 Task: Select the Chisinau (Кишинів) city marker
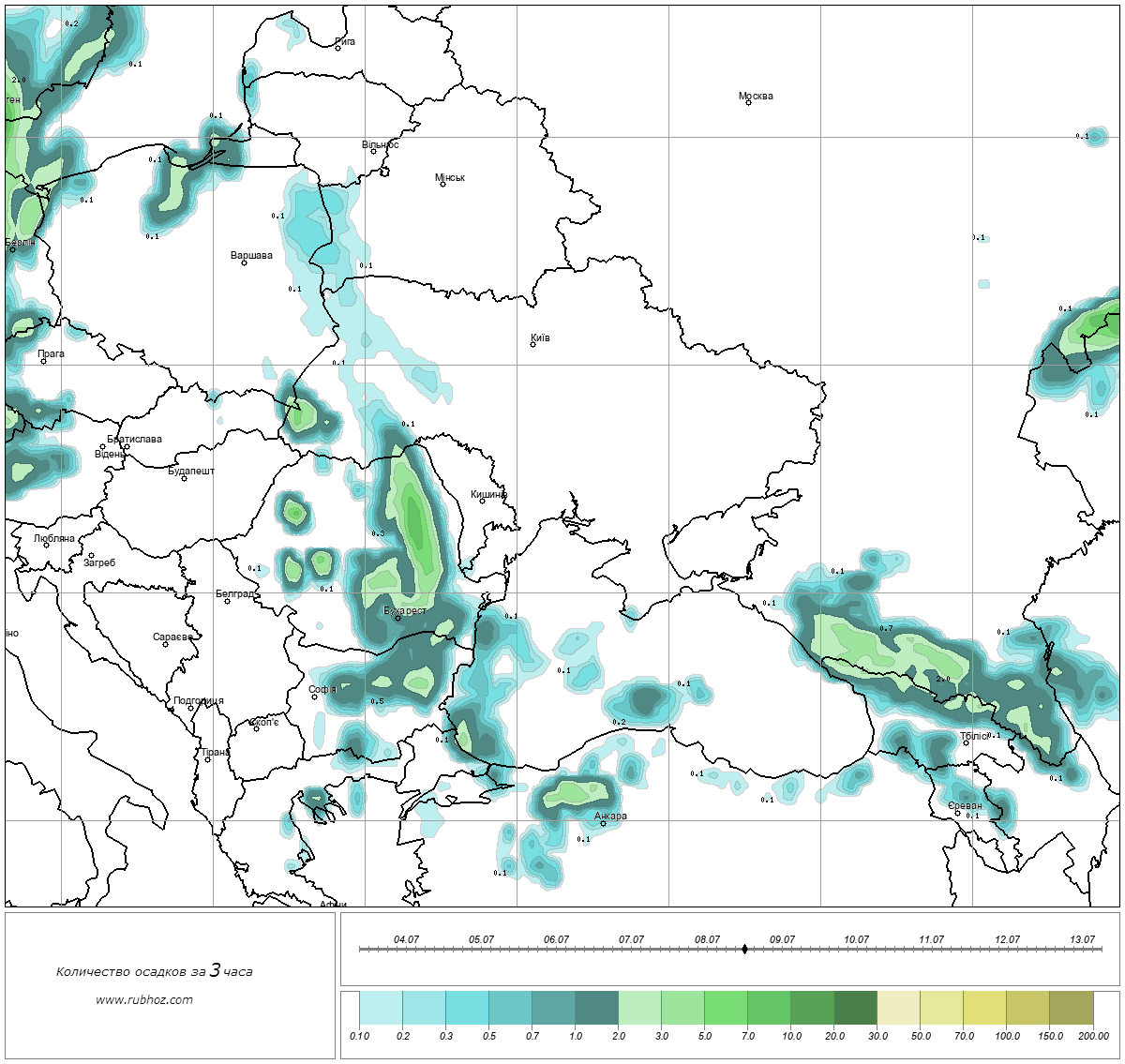[482, 501]
